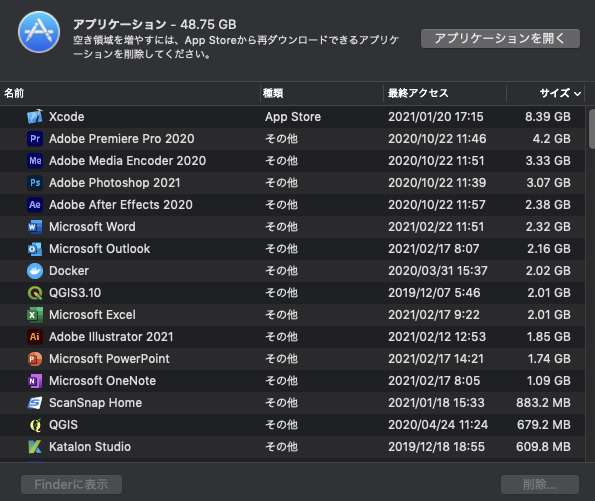
Task: Click Microsoft PowerPoint name text
Action: pos(109,359)
